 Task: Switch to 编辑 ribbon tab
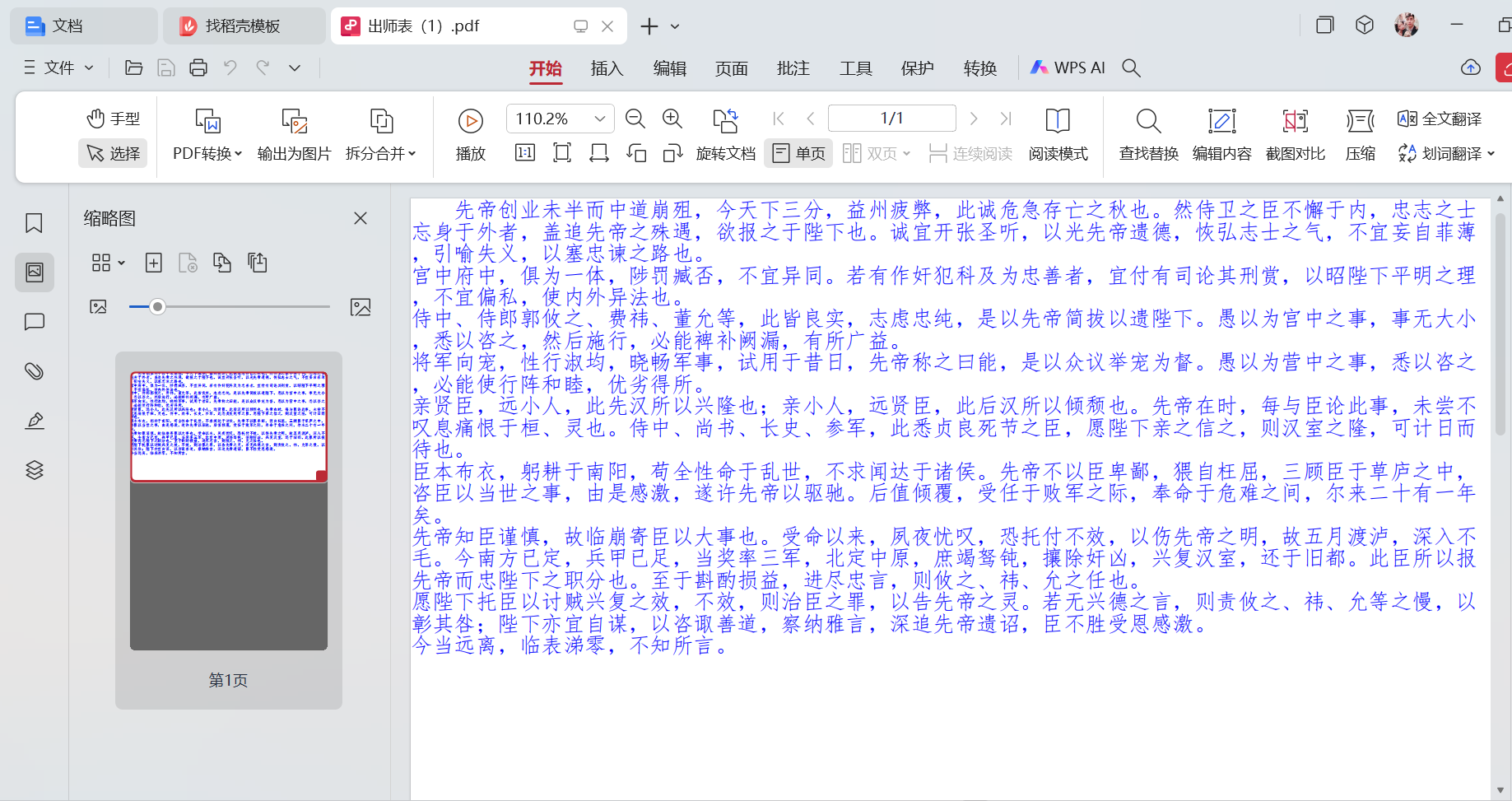(670, 68)
